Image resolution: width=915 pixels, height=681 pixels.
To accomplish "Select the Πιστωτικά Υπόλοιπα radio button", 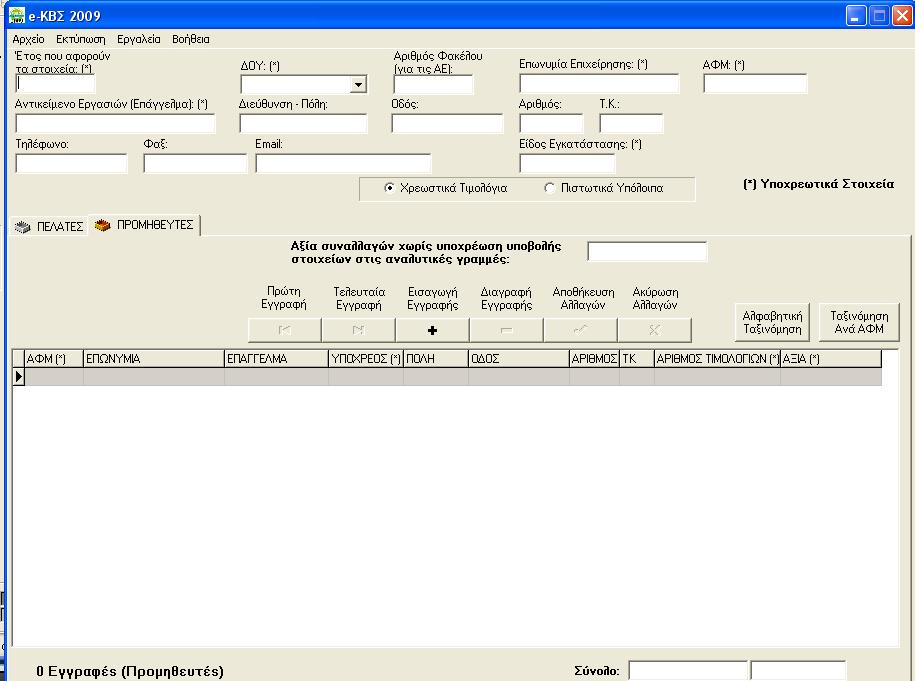I will coord(549,188).
